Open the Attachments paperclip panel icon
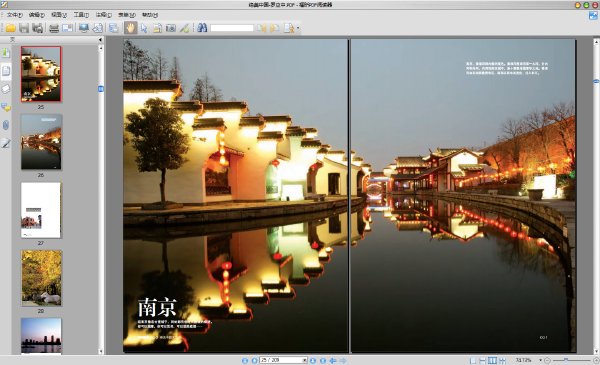This screenshot has width=600, height=365. (x=6, y=125)
